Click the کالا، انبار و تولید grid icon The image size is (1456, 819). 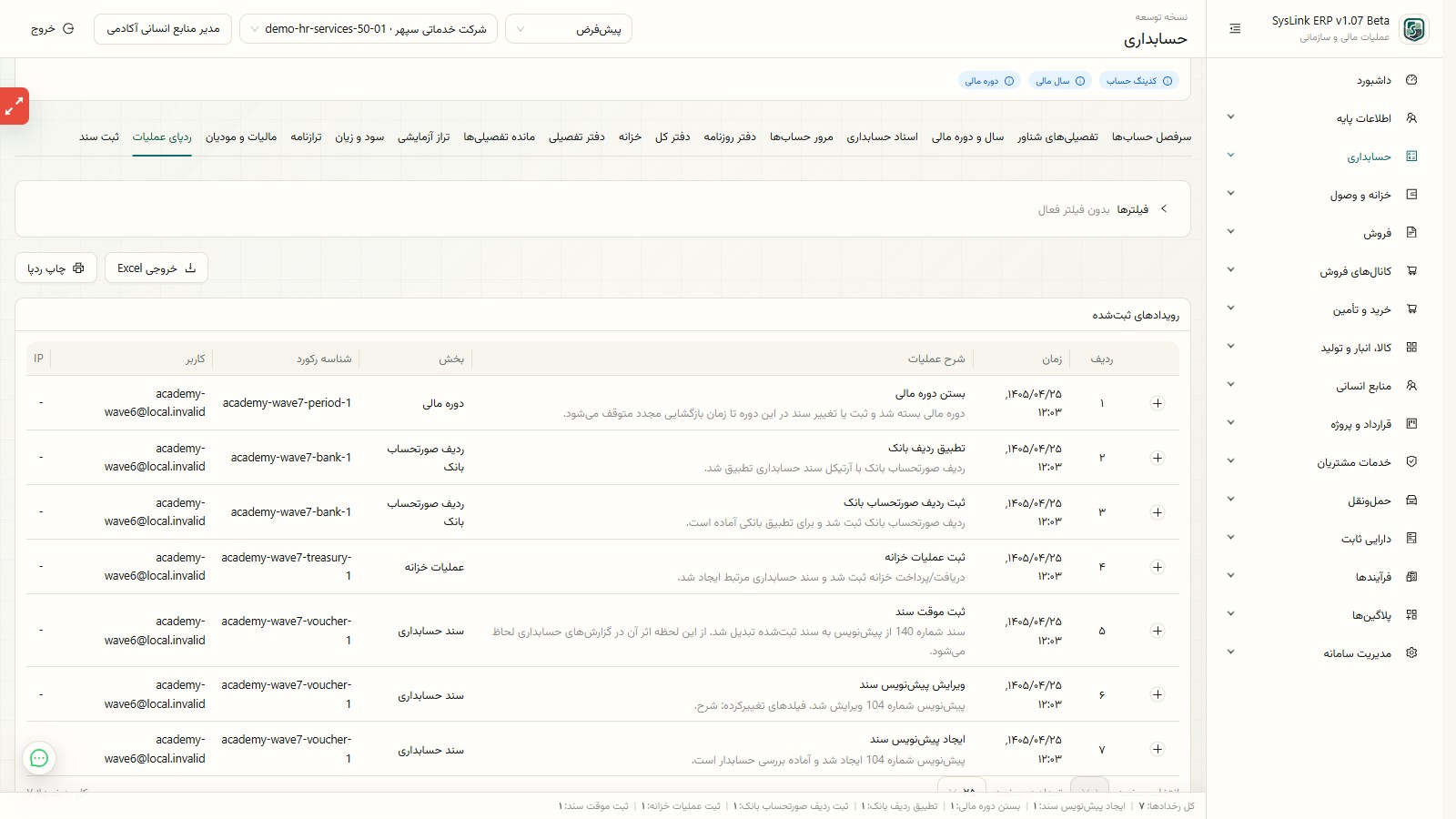1411,348
